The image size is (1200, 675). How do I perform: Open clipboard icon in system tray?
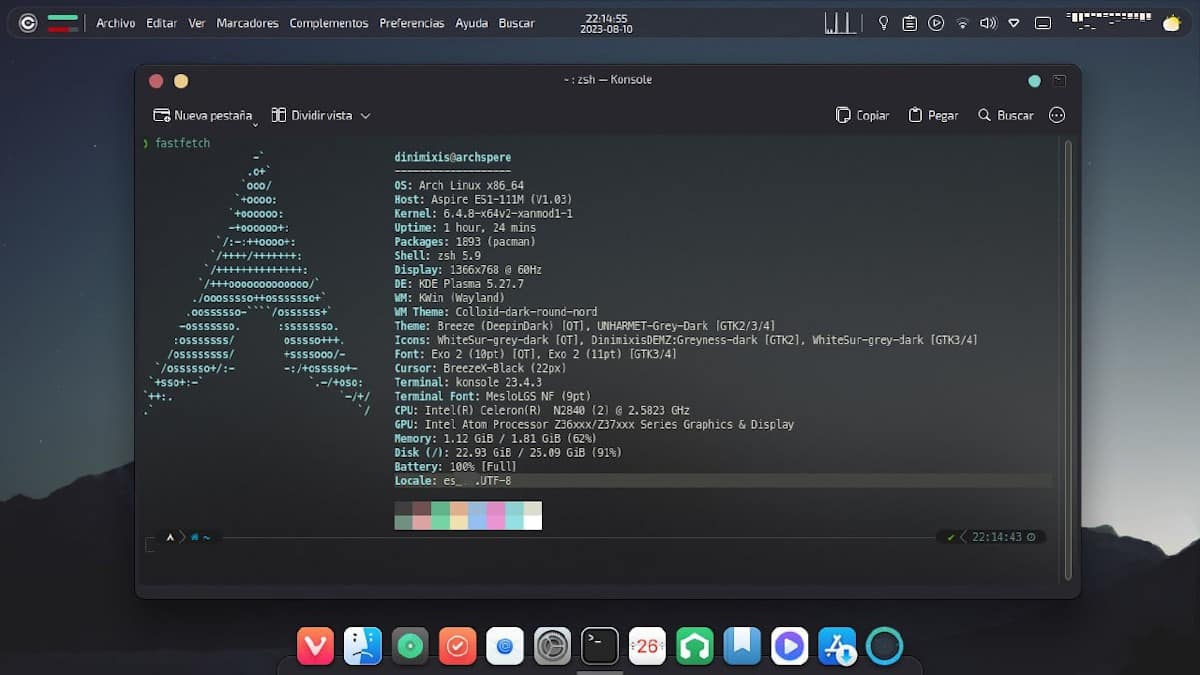click(x=909, y=22)
